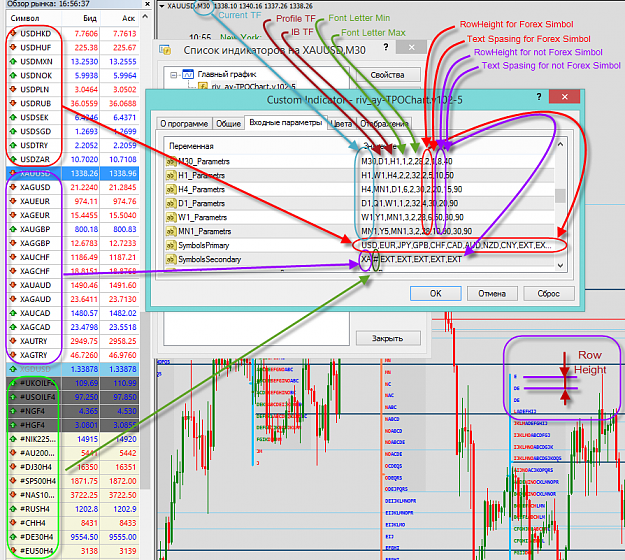Click the Закрыть button in the indicator list window

[387, 338]
